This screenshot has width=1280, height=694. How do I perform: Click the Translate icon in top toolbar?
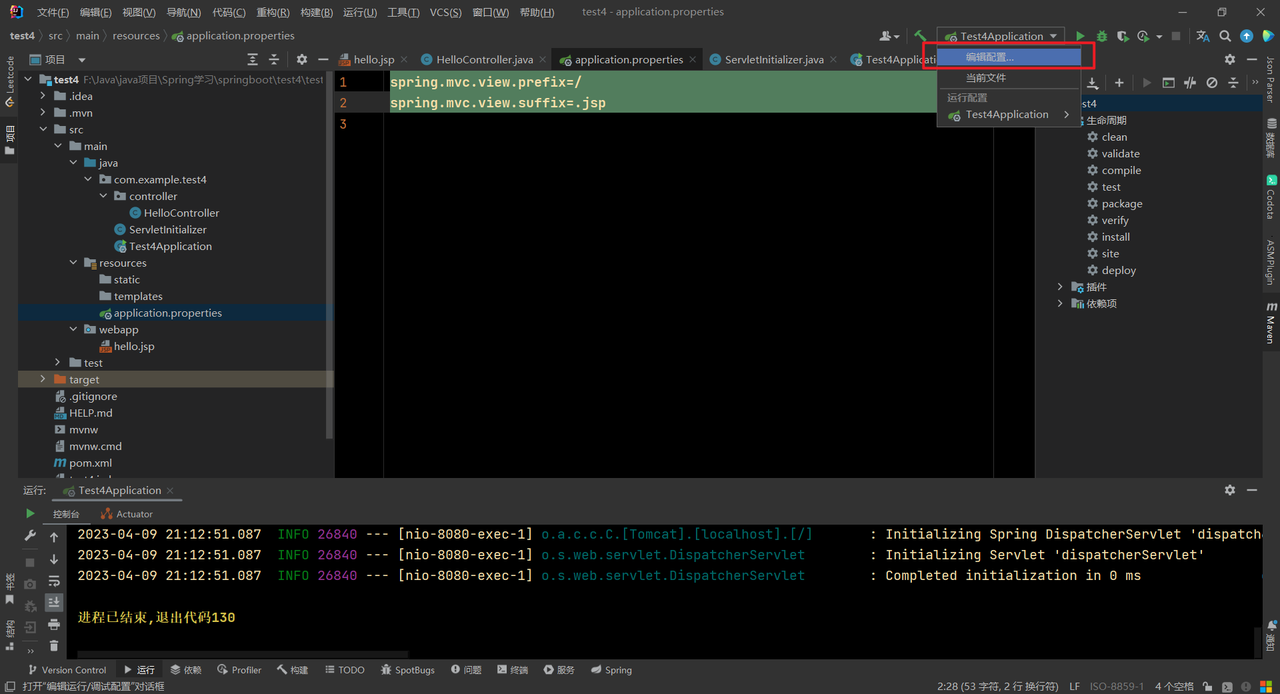coord(1203,36)
